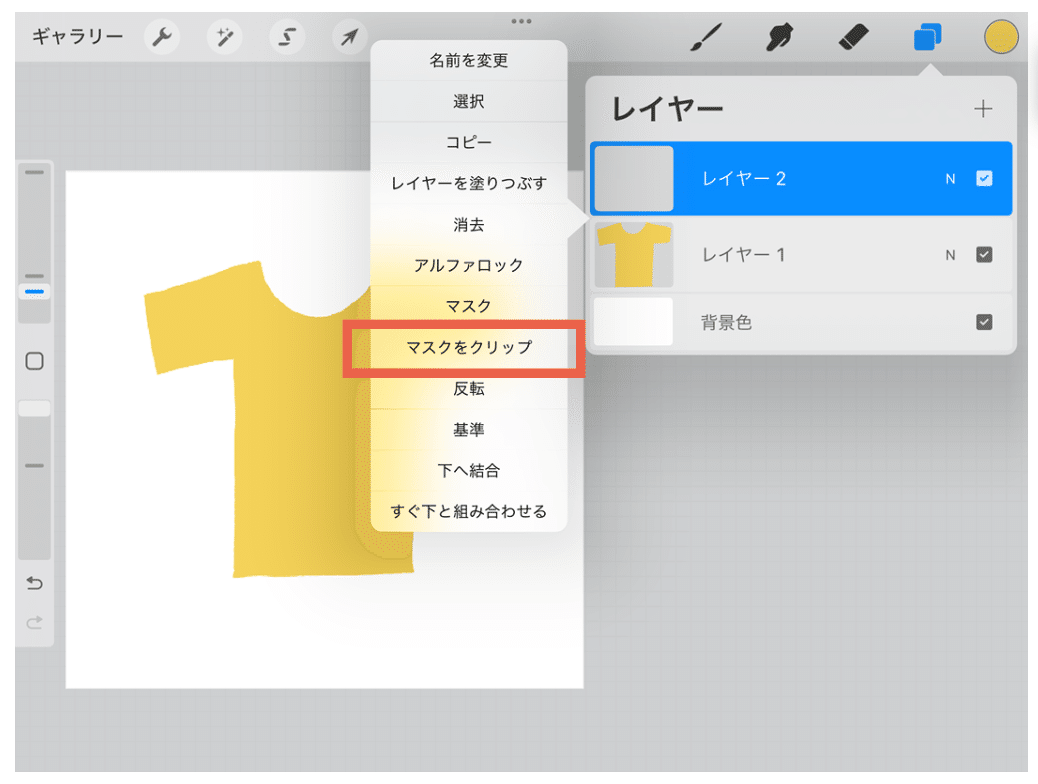The width and height of the screenshot is (1038, 784).
Task: Toggle visibility checkbox of 背景色
Action: pyautogui.click(x=984, y=322)
